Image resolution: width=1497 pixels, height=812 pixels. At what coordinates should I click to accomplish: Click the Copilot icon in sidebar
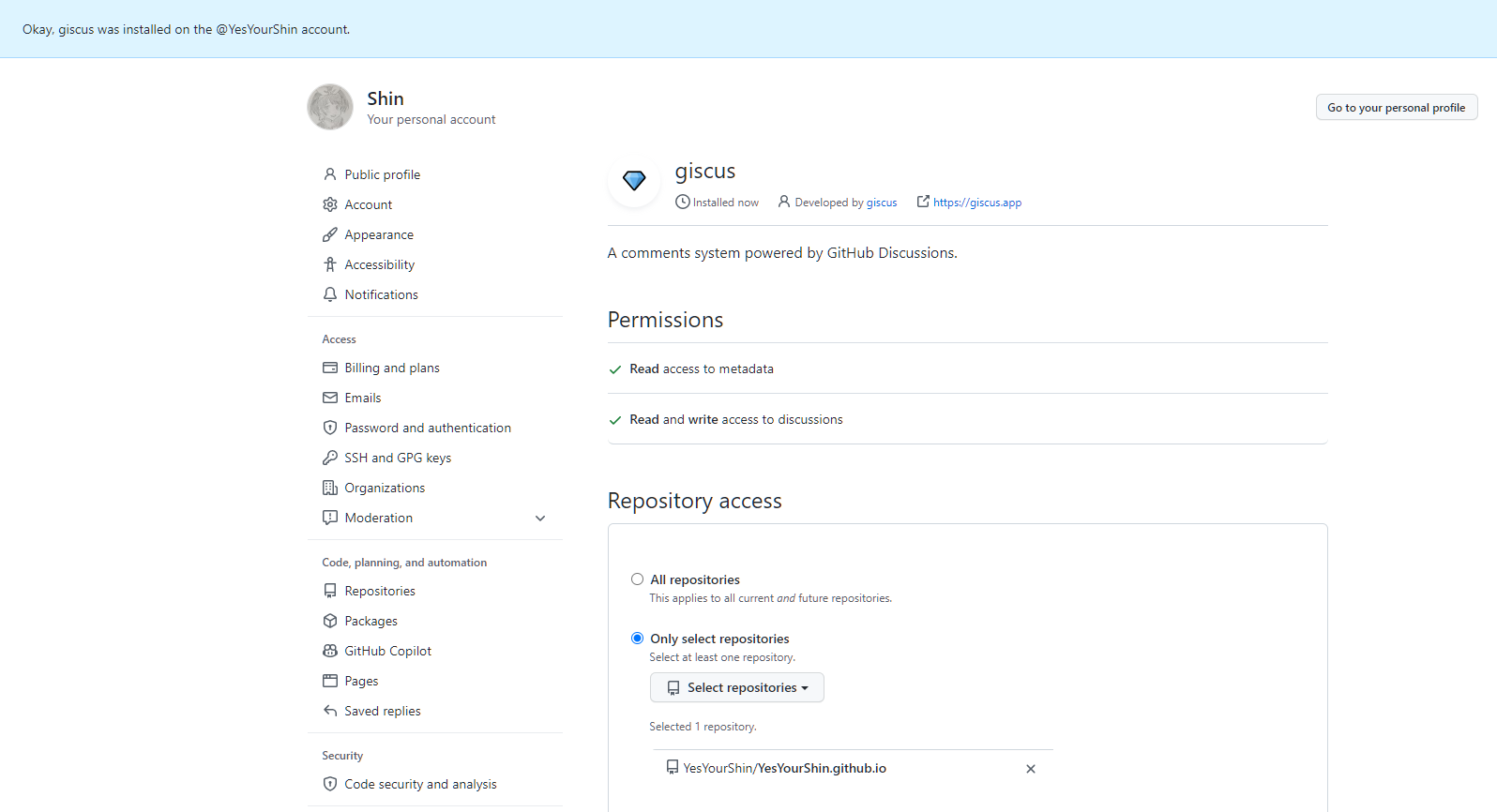tap(330, 651)
